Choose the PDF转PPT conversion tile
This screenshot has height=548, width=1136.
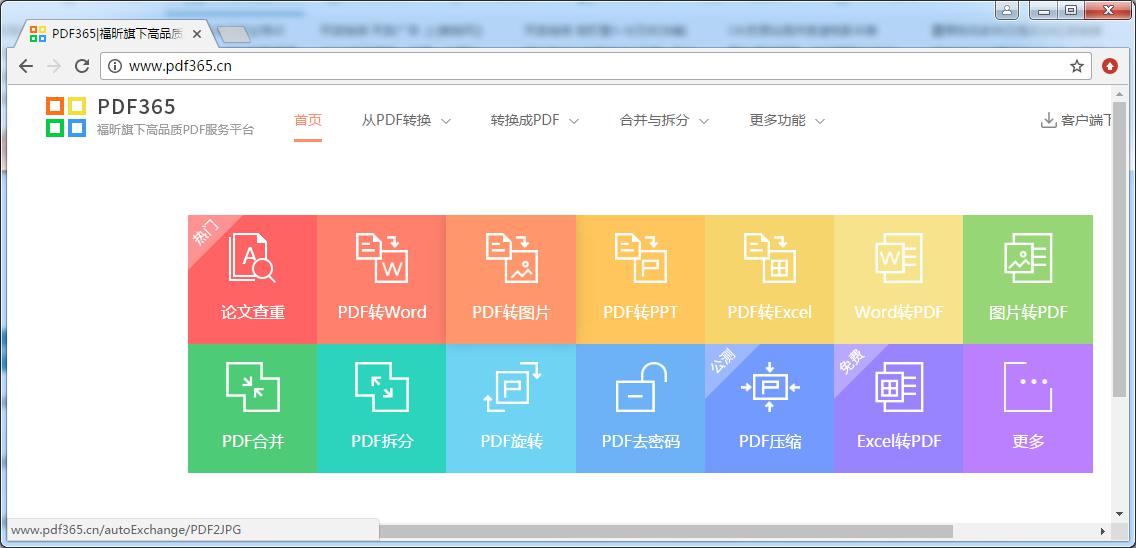(x=640, y=279)
